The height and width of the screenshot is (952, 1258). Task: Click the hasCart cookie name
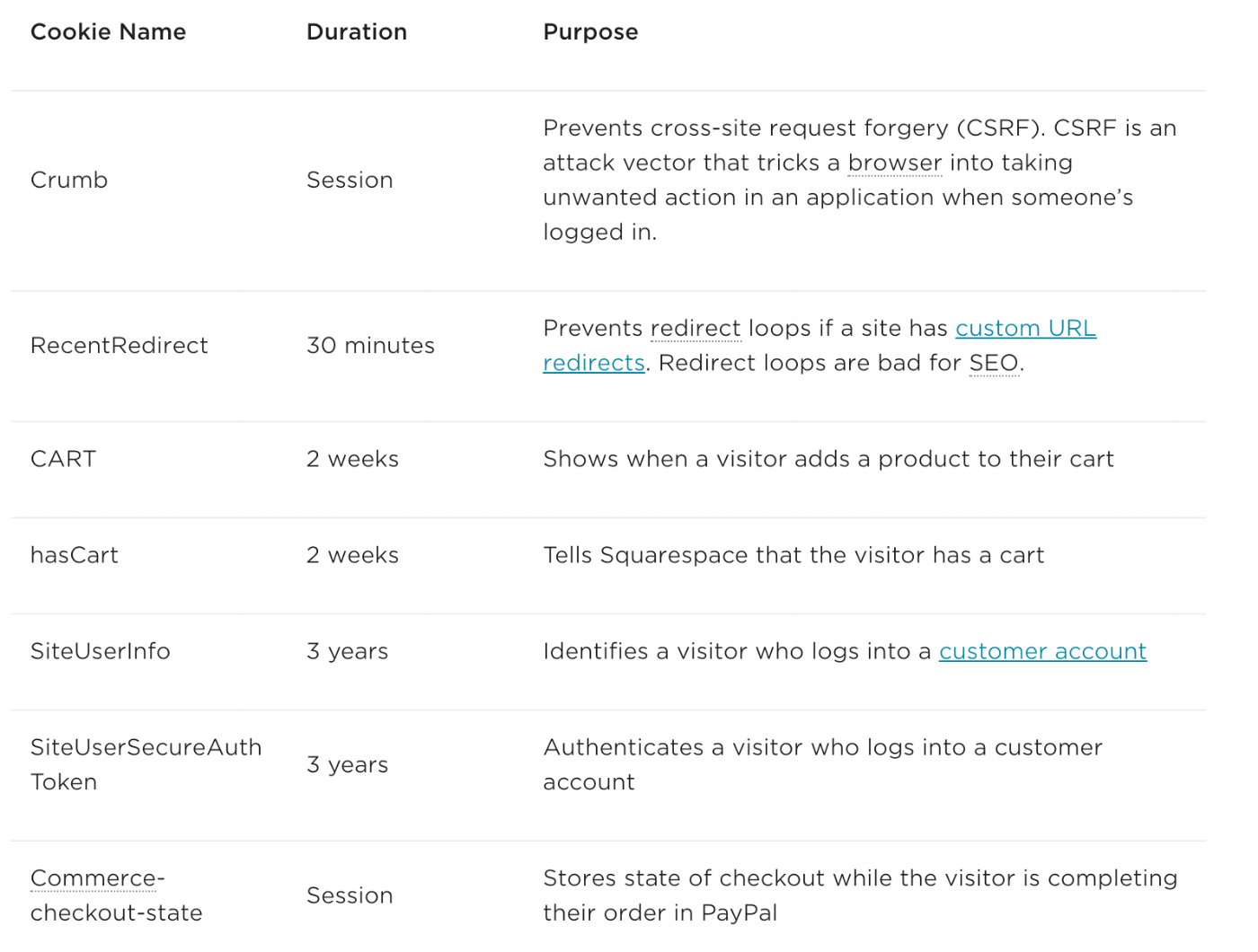75,555
